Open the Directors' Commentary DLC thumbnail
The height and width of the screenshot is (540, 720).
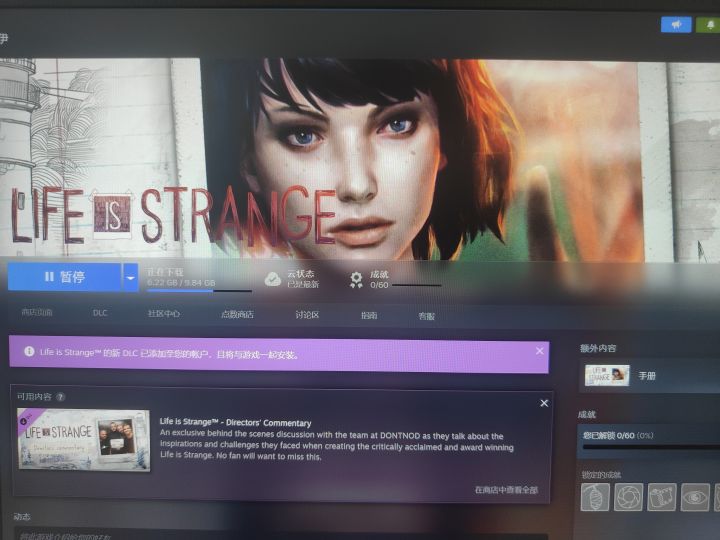[x=84, y=439]
